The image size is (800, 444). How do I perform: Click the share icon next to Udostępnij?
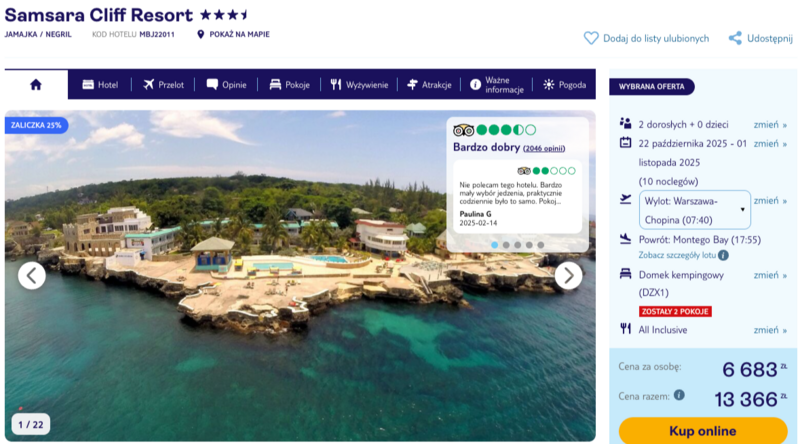(x=735, y=38)
